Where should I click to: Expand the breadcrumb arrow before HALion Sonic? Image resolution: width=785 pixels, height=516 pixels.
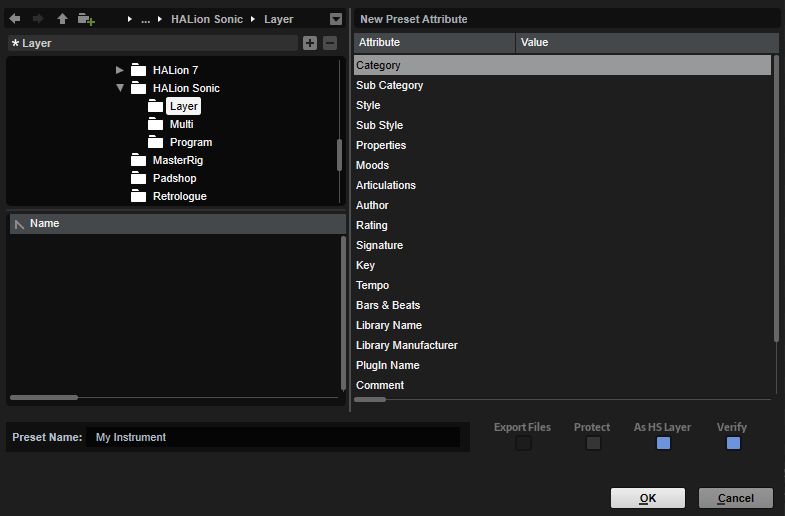pos(160,19)
